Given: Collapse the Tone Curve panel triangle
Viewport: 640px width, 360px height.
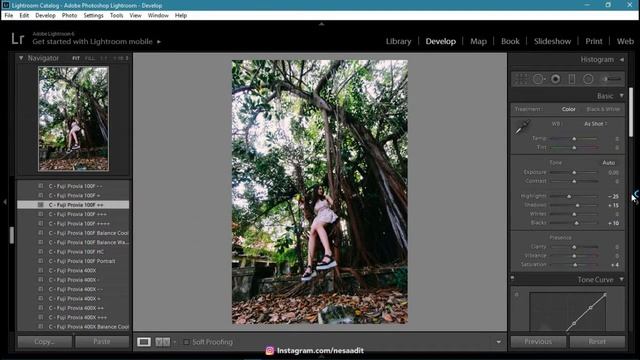Looking at the screenshot, I should click(621, 280).
